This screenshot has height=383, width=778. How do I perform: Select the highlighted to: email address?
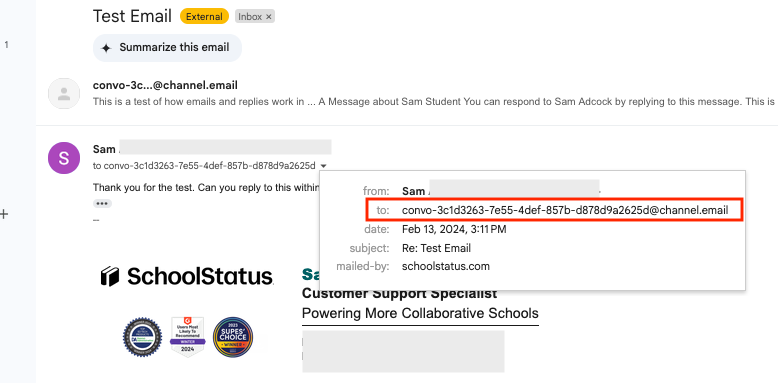(565, 210)
